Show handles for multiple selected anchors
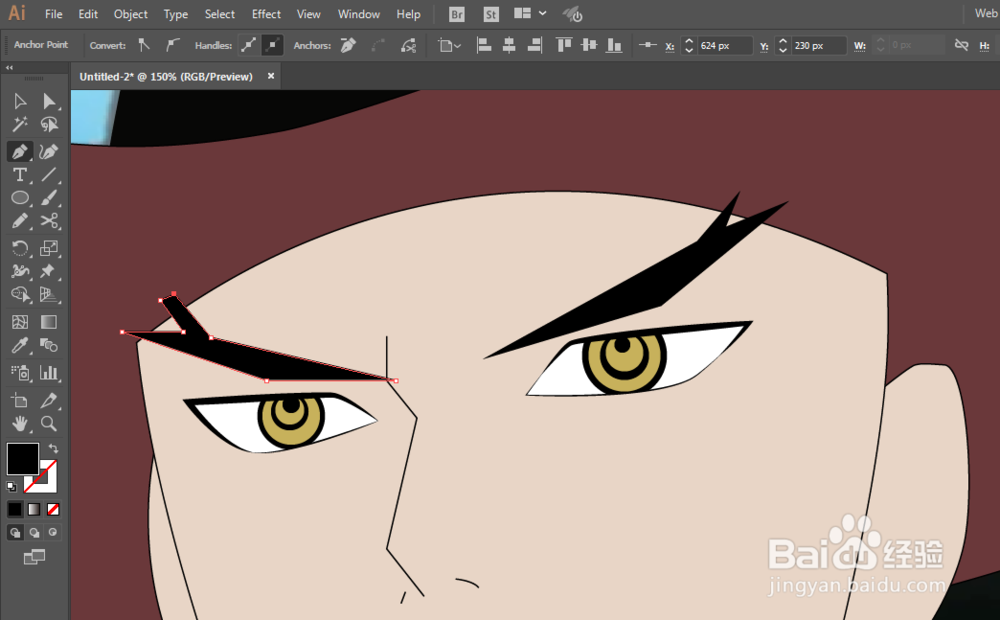1000x620 pixels. [x=249, y=45]
